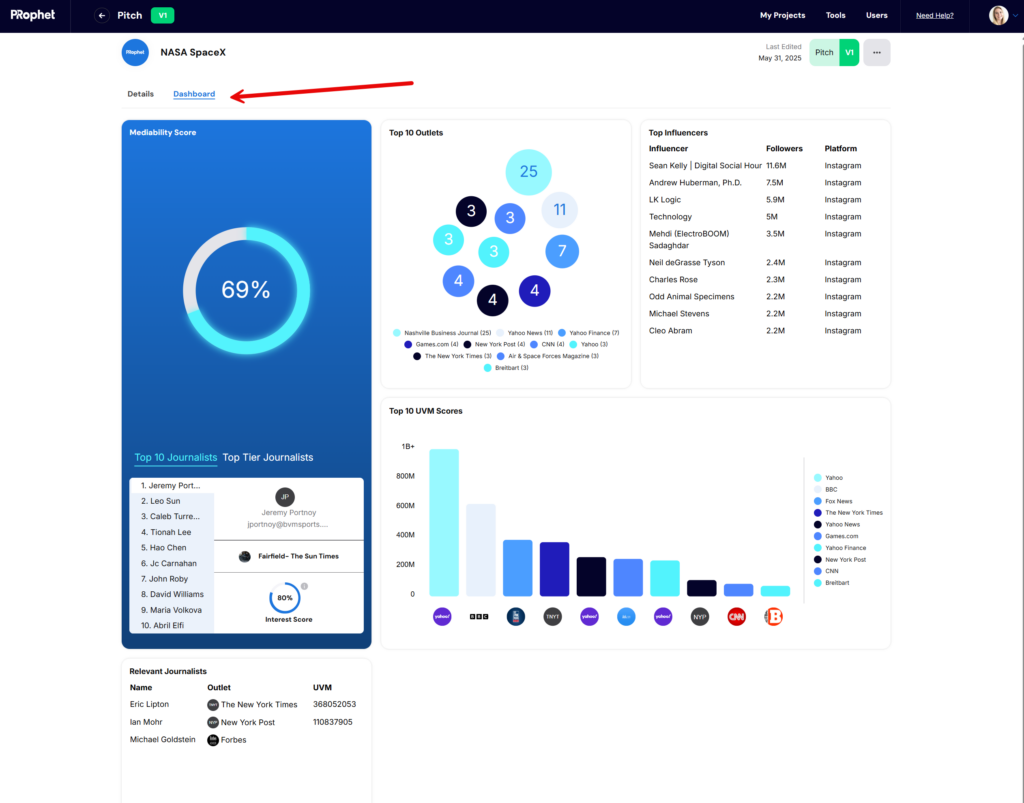The image size is (1024, 803).
Task: Click the outlet icon in Ian Mohr's row
Action: coord(213,723)
